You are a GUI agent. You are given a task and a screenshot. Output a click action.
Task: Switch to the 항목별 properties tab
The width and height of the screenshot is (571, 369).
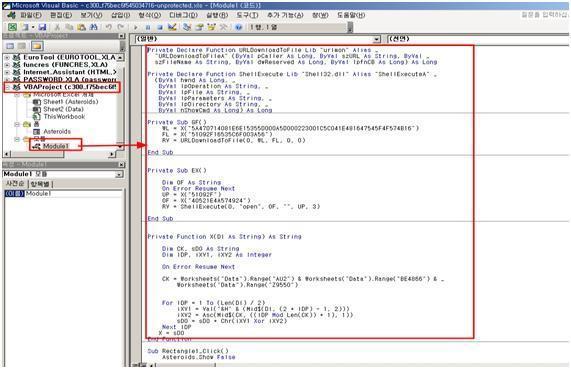tap(40, 184)
